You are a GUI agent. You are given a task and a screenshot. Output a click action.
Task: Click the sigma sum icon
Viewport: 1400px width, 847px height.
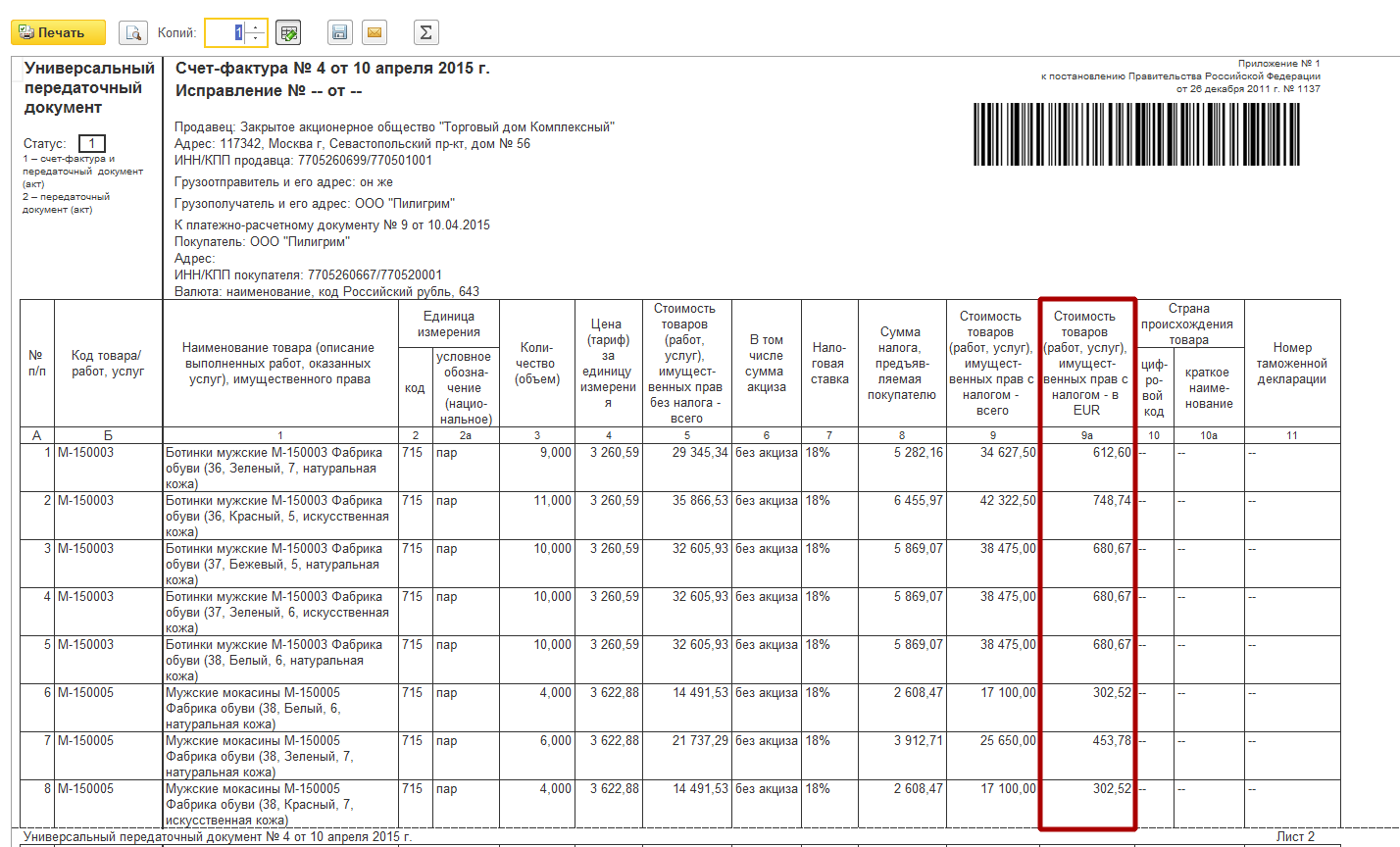tap(425, 32)
